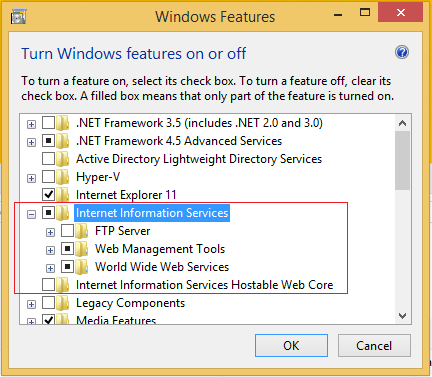Screen dimensions: 432x377
Task: Select the Internet Information Services label
Action: point(152,213)
